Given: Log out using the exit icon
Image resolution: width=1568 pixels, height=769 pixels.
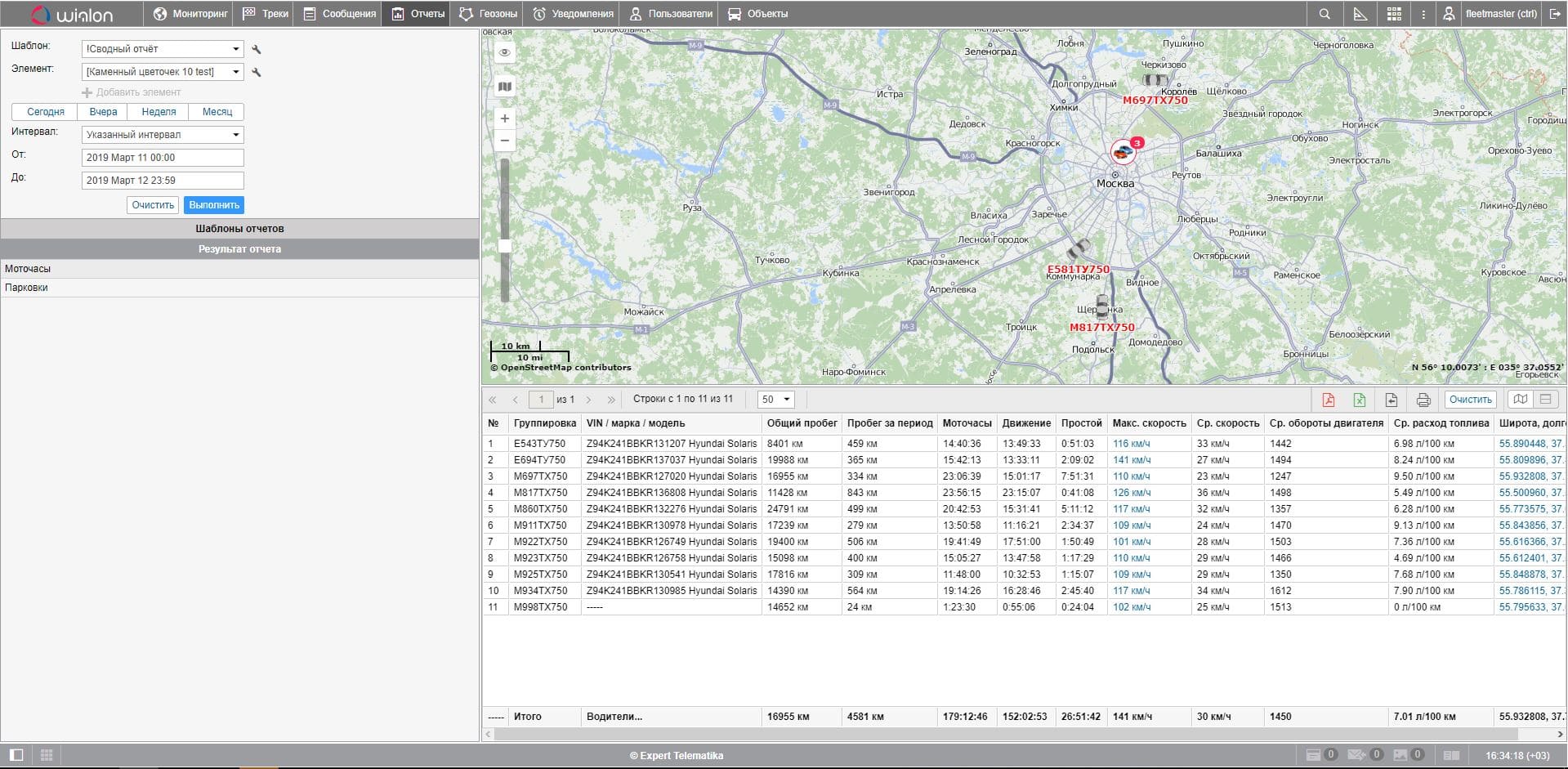Looking at the screenshot, I should coord(1554,14).
